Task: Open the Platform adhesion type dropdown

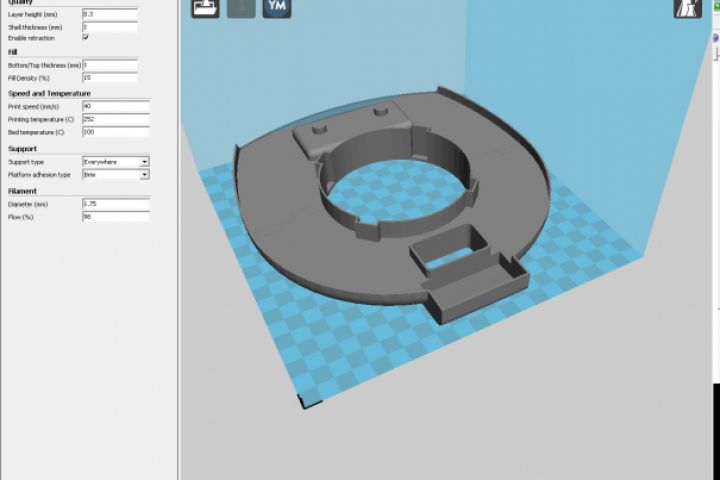Action: (116, 175)
